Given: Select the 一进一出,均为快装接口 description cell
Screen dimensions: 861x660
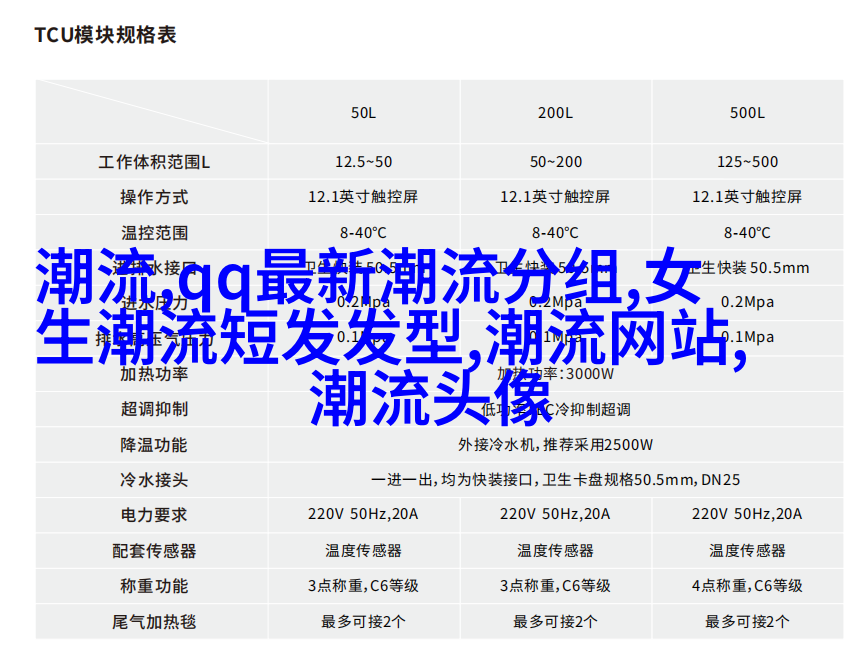Looking at the screenshot, I should click(556, 480).
